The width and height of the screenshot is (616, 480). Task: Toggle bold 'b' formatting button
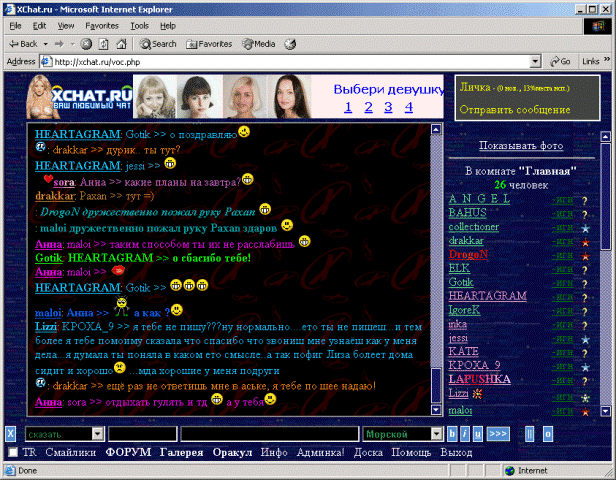click(x=452, y=434)
